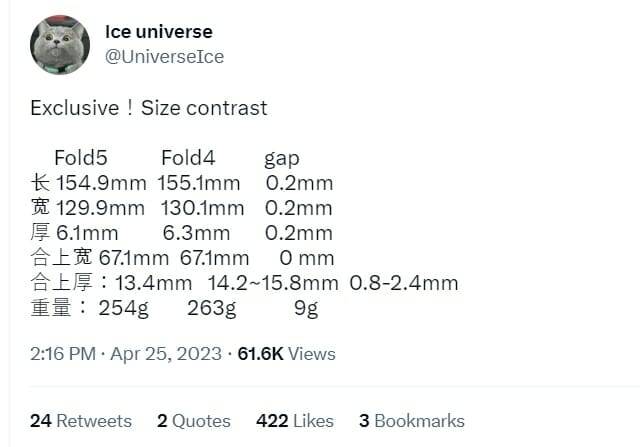Open the Ice universe display name
Image resolution: width=640 pixels, height=447 pixels.
[x=158, y=32]
